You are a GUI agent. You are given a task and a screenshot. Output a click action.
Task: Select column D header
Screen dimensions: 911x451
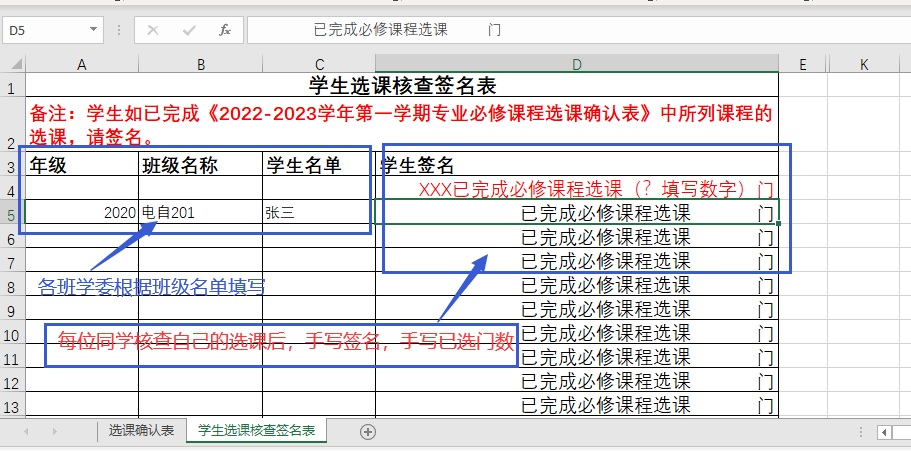[x=577, y=64]
